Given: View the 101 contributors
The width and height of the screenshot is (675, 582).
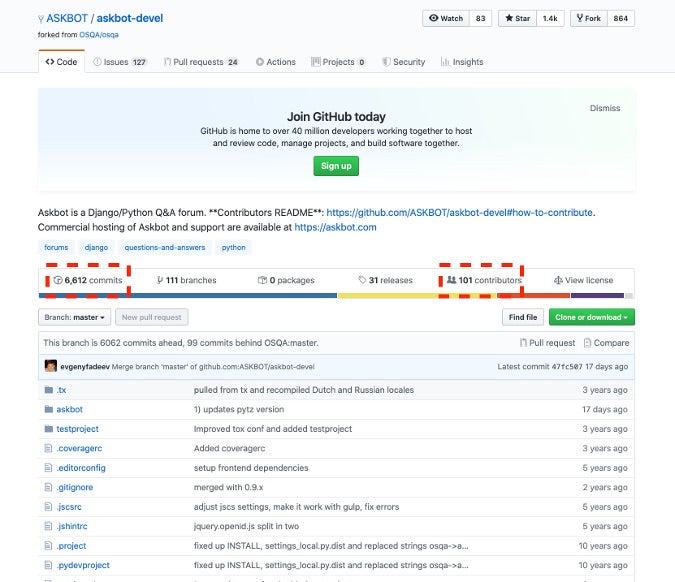Looking at the screenshot, I should [484, 280].
